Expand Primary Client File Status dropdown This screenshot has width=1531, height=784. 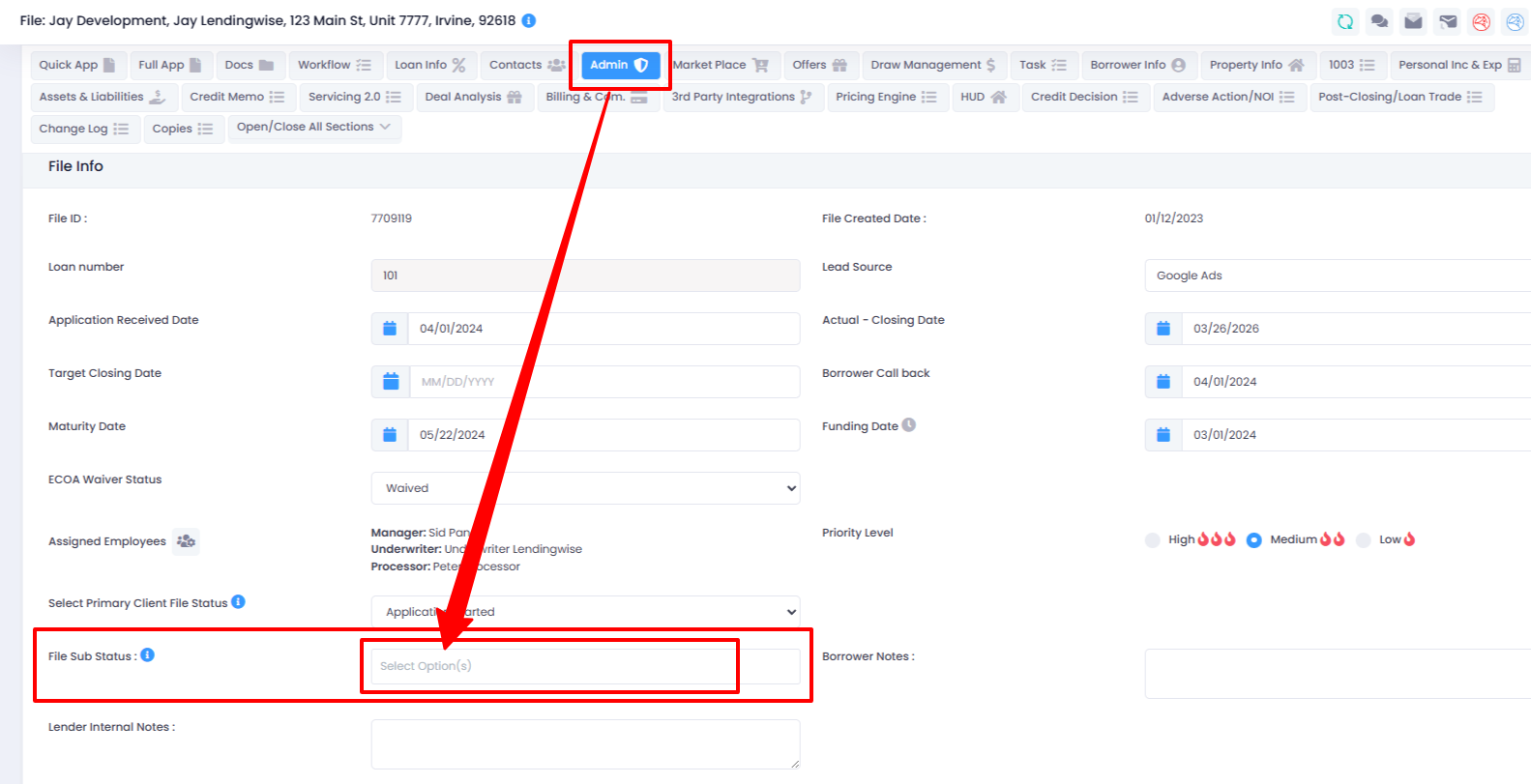(585, 612)
